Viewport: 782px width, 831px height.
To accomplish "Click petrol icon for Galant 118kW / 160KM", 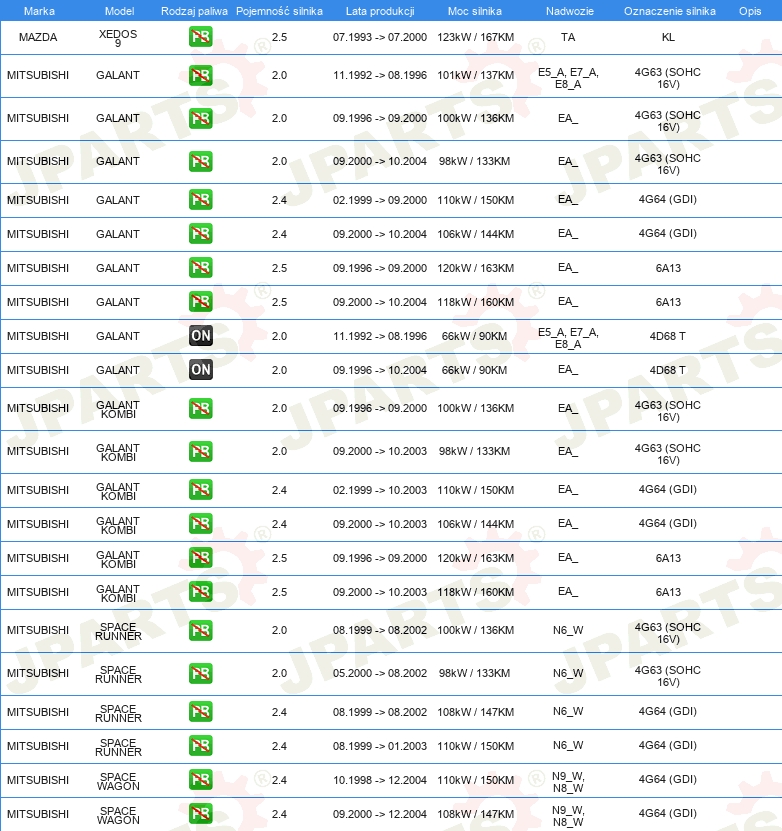I will pyautogui.click(x=201, y=302).
